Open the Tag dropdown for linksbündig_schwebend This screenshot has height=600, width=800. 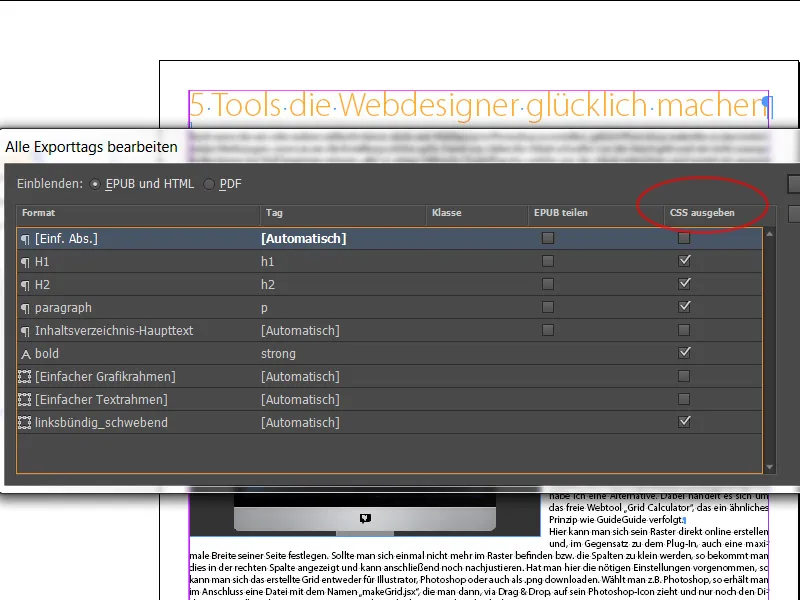point(300,422)
